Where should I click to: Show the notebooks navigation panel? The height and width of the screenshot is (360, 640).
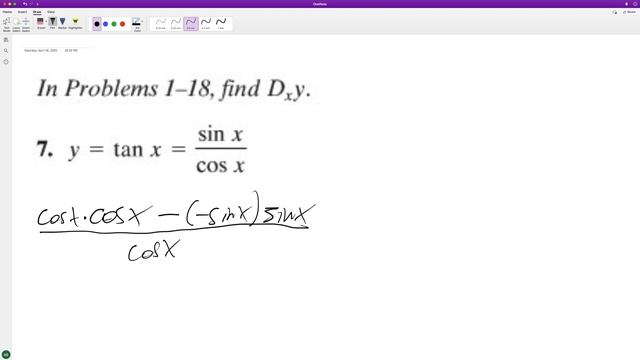[x=6, y=40]
